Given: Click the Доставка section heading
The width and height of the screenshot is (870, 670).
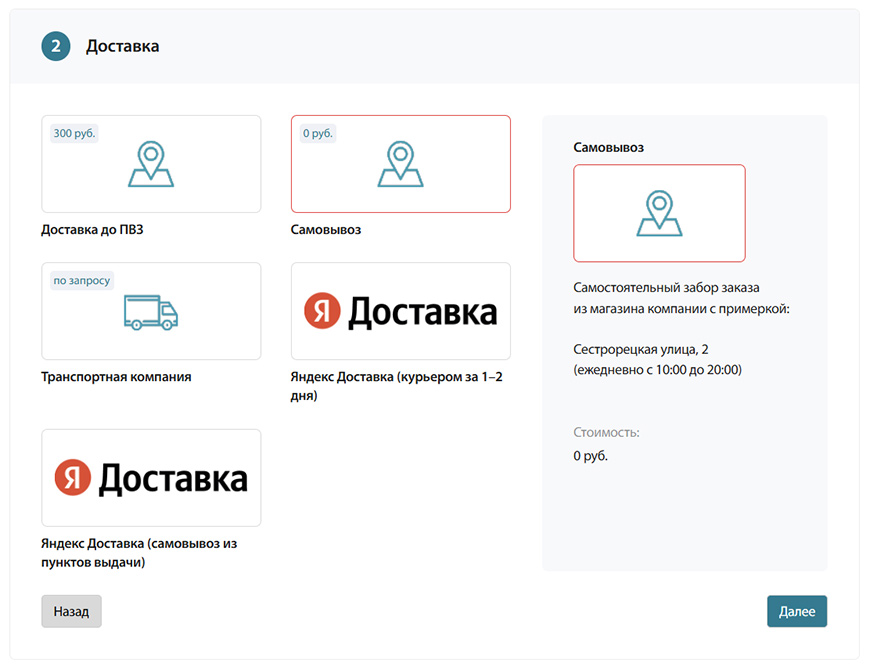Looking at the screenshot, I should (123, 46).
